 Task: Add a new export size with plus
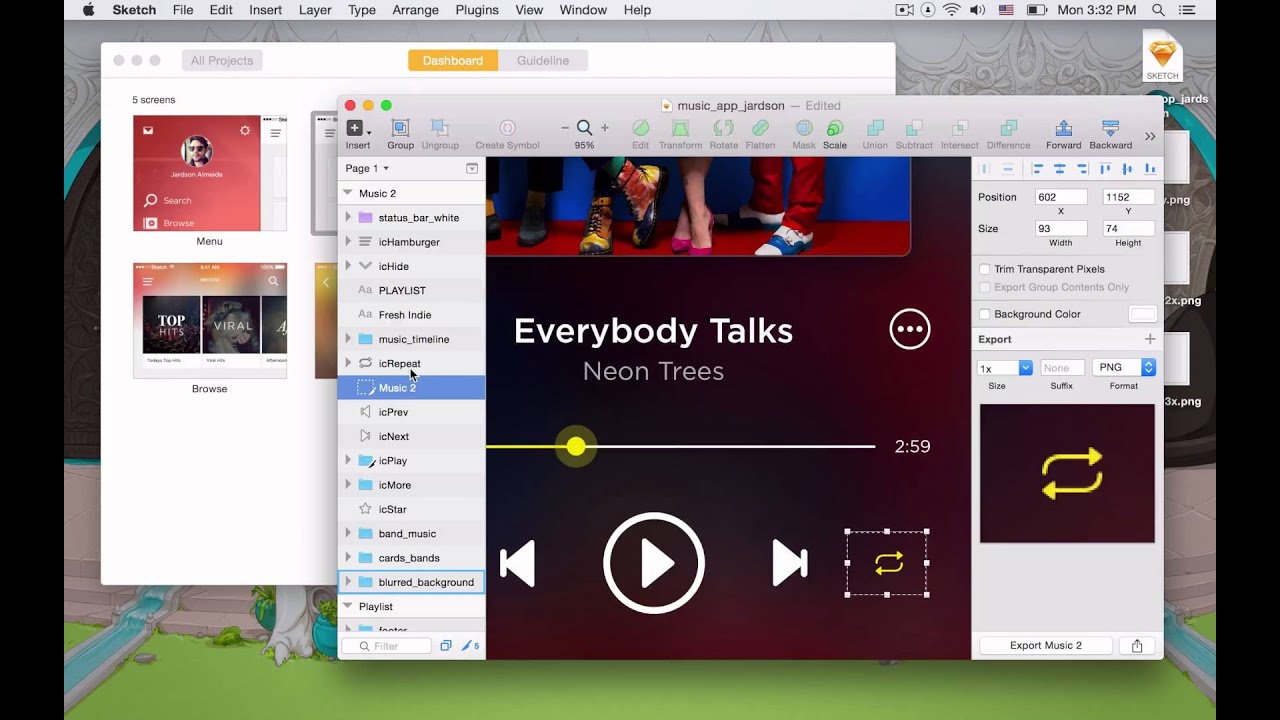tap(1150, 339)
